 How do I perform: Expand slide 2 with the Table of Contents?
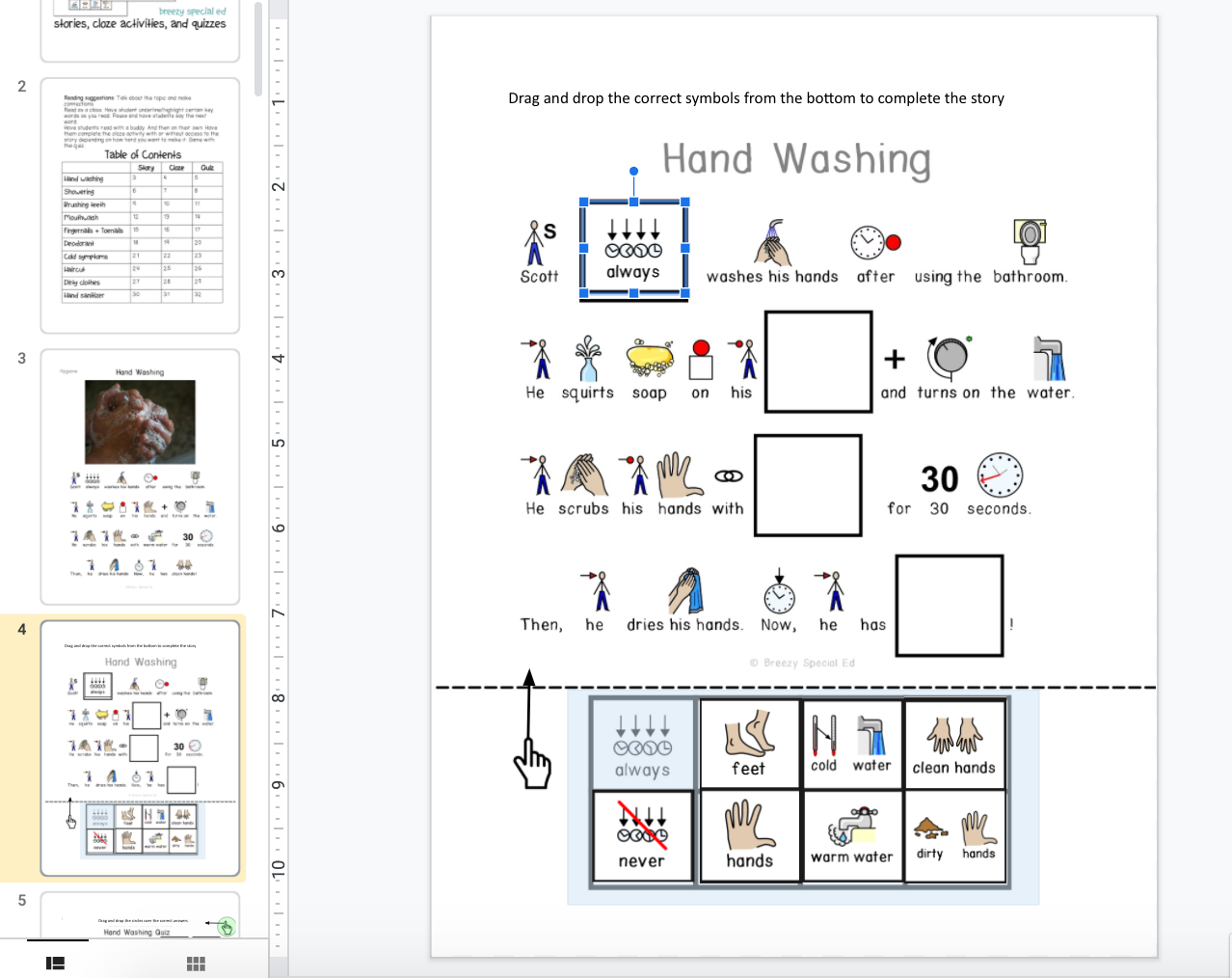click(x=140, y=205)
